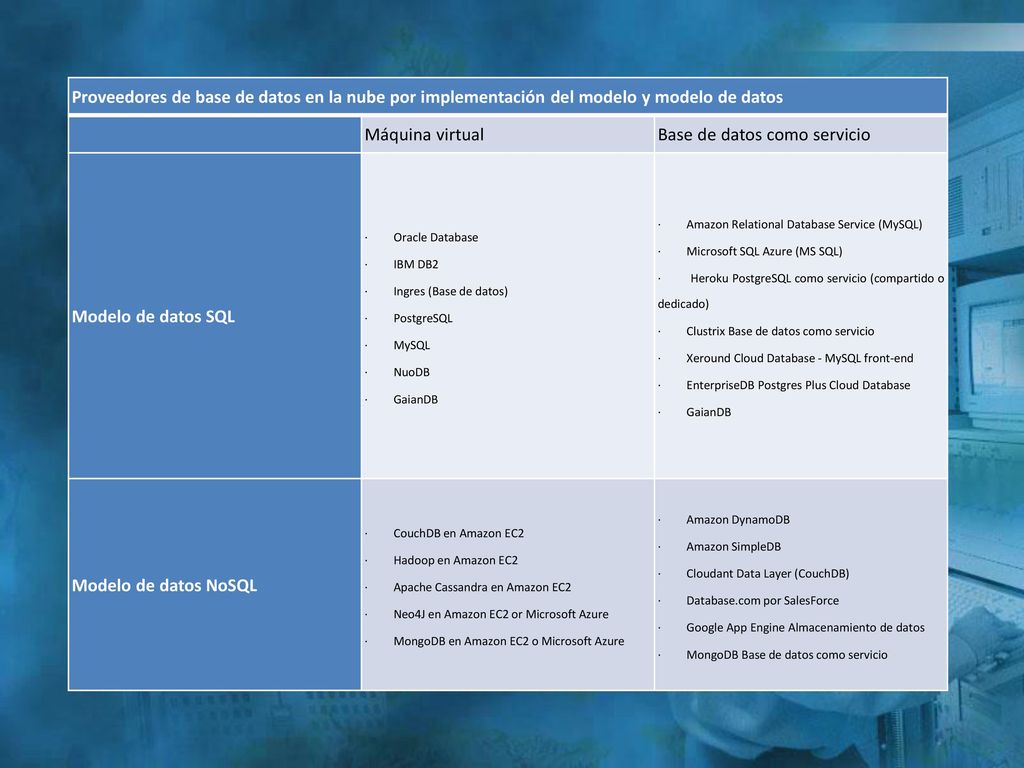Select the "Amazon SimpleDB" entry
1024x768 pixels.
click(733, 547)
